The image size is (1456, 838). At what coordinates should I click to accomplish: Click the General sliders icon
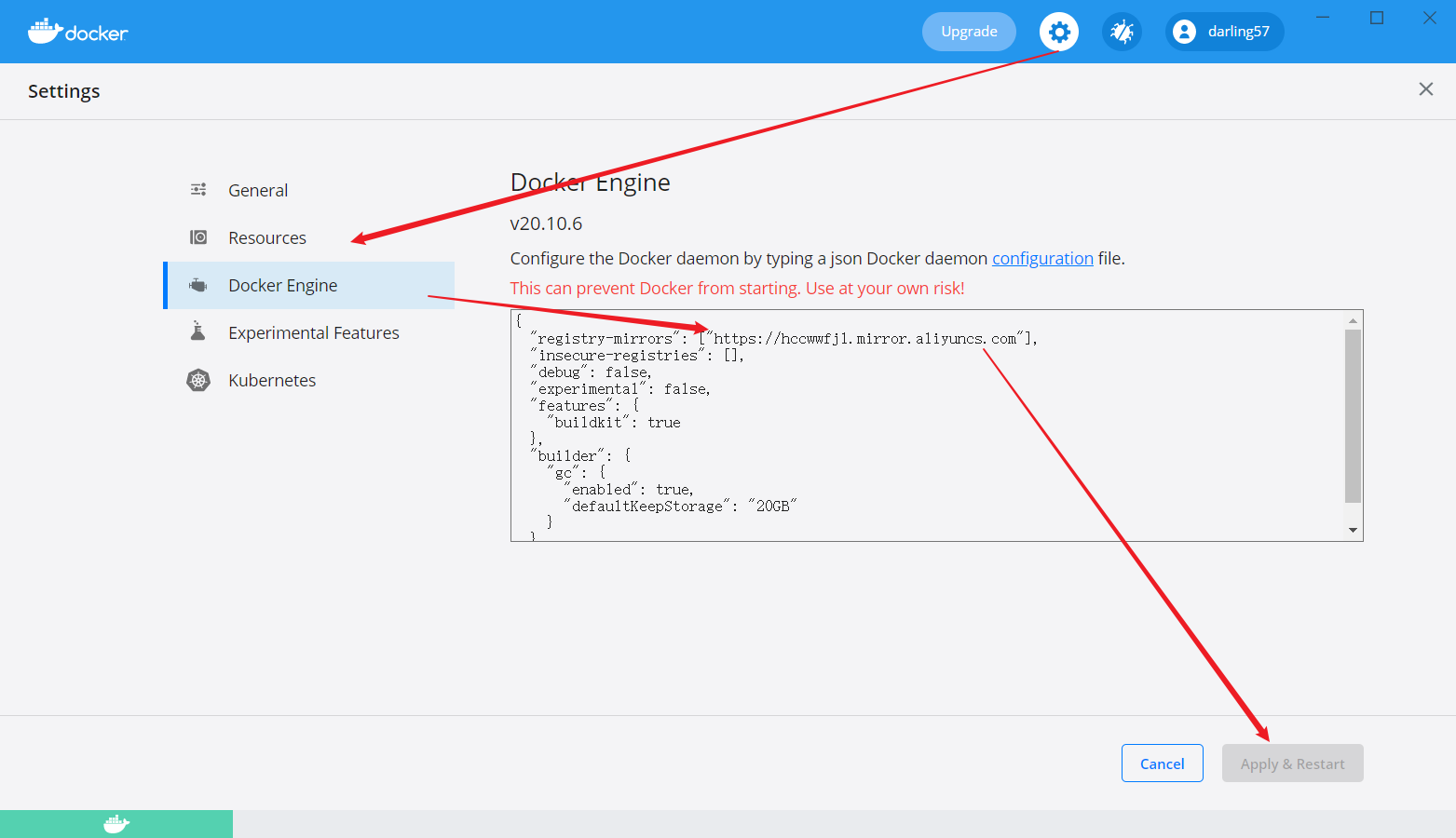coord(198,190)
